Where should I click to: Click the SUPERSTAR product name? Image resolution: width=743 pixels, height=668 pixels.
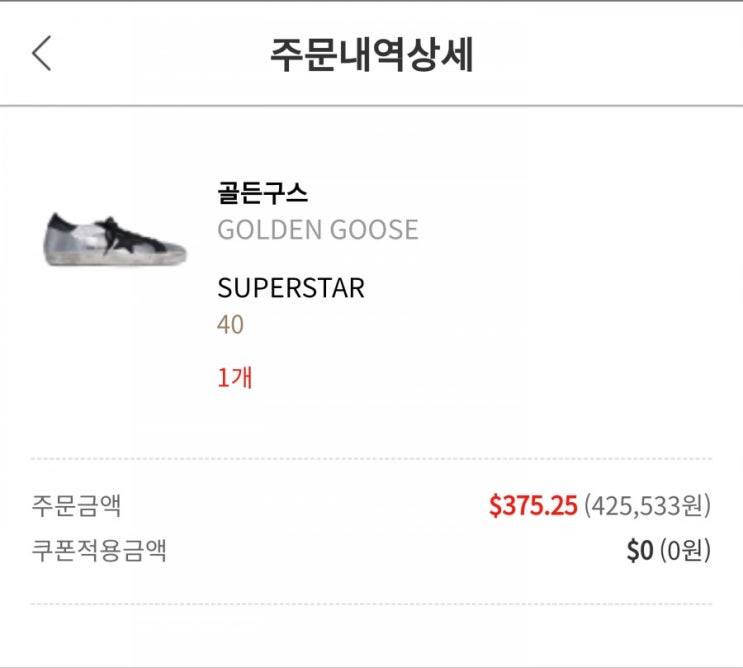(x=291, y=289)
